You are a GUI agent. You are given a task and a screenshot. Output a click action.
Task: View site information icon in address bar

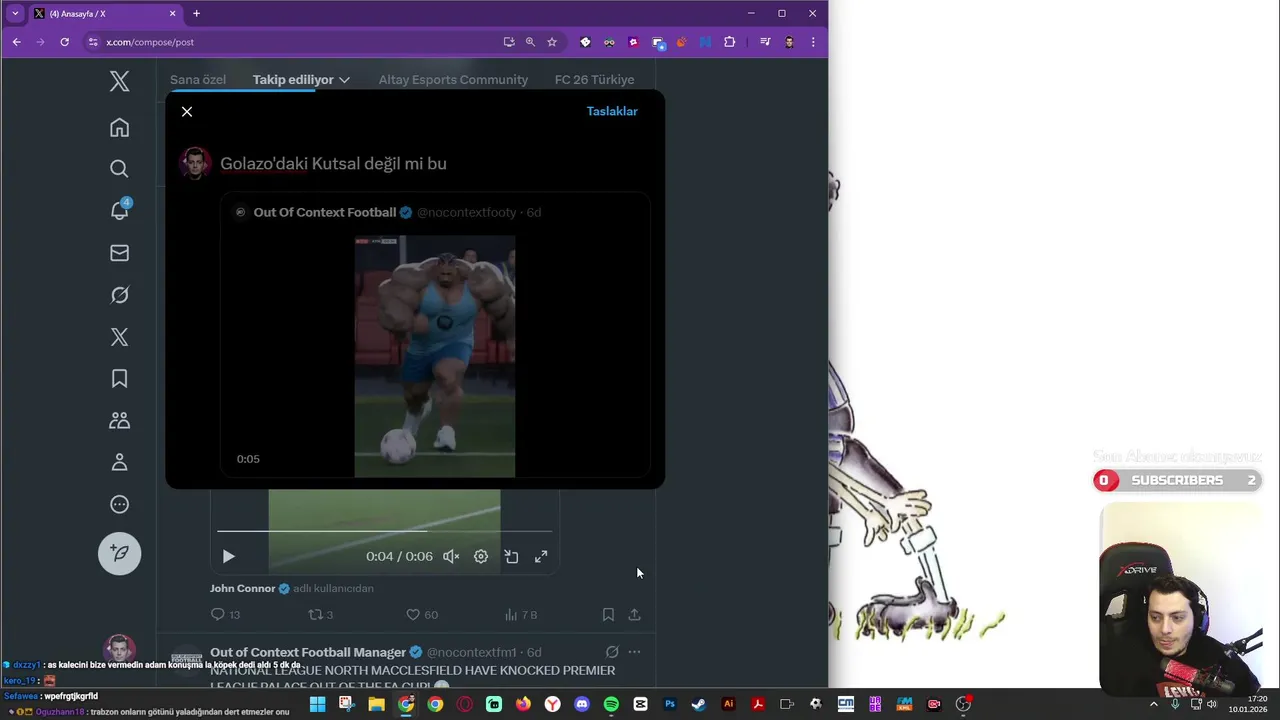[93, 42]
